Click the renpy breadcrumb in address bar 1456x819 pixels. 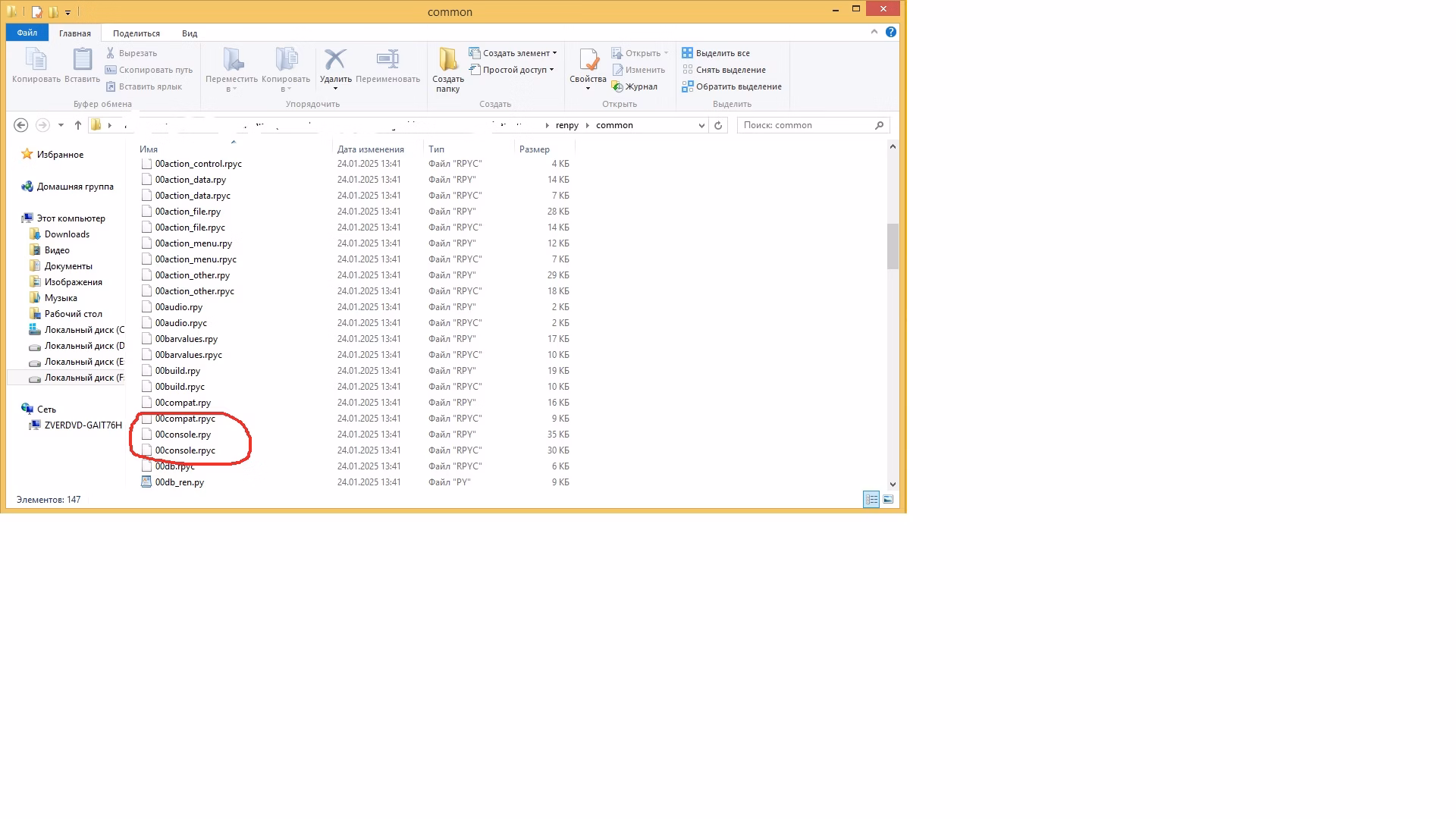(x=567, y=125)
